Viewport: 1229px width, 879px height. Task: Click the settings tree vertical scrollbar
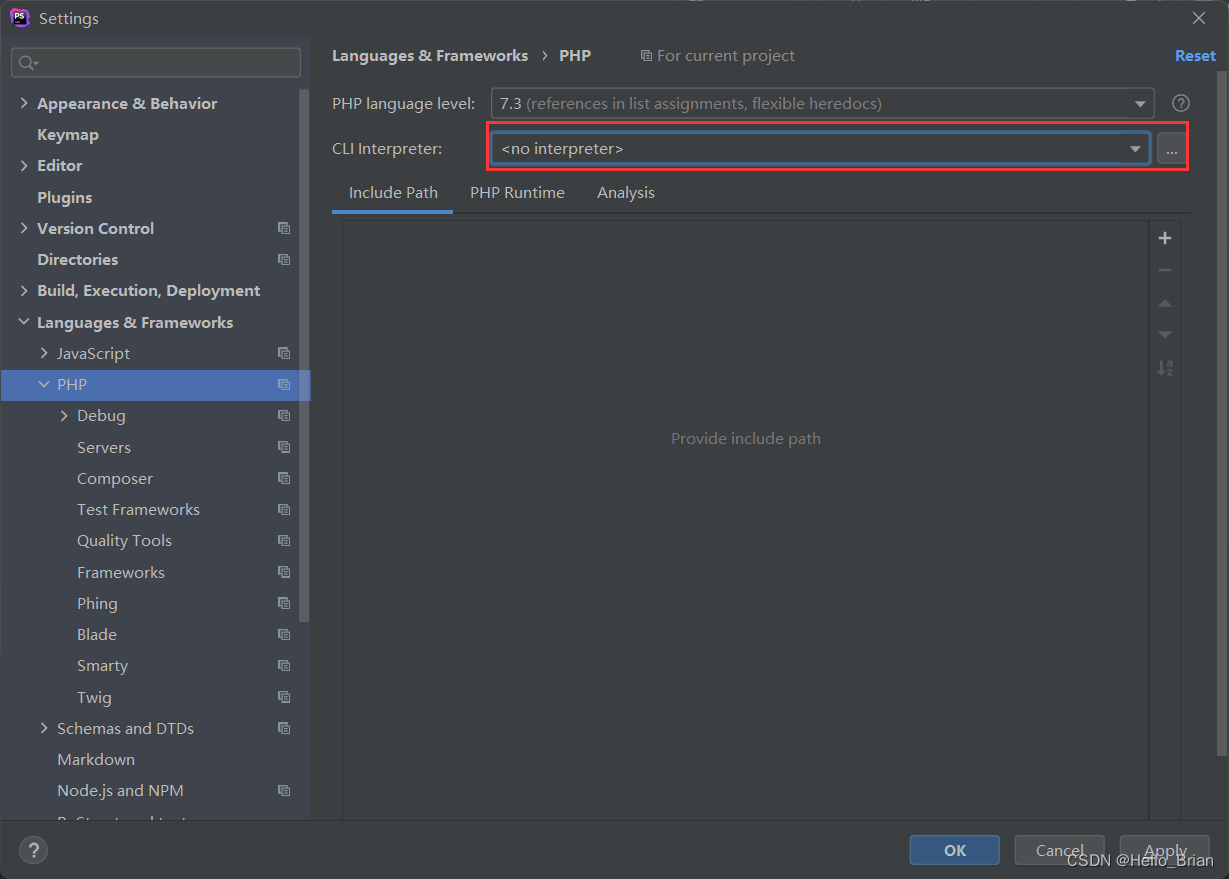click(305, 355)
